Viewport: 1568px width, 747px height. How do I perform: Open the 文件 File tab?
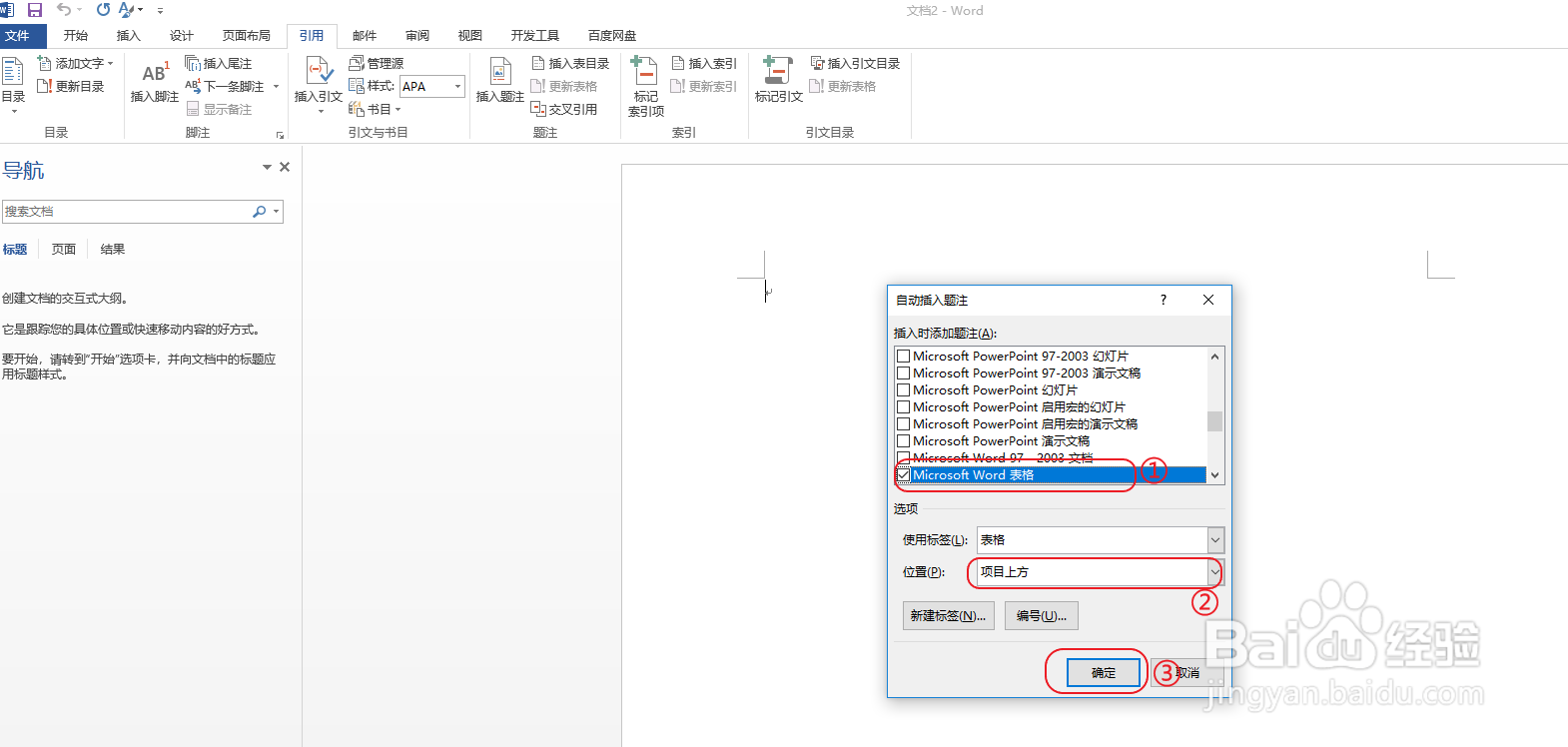18,35
